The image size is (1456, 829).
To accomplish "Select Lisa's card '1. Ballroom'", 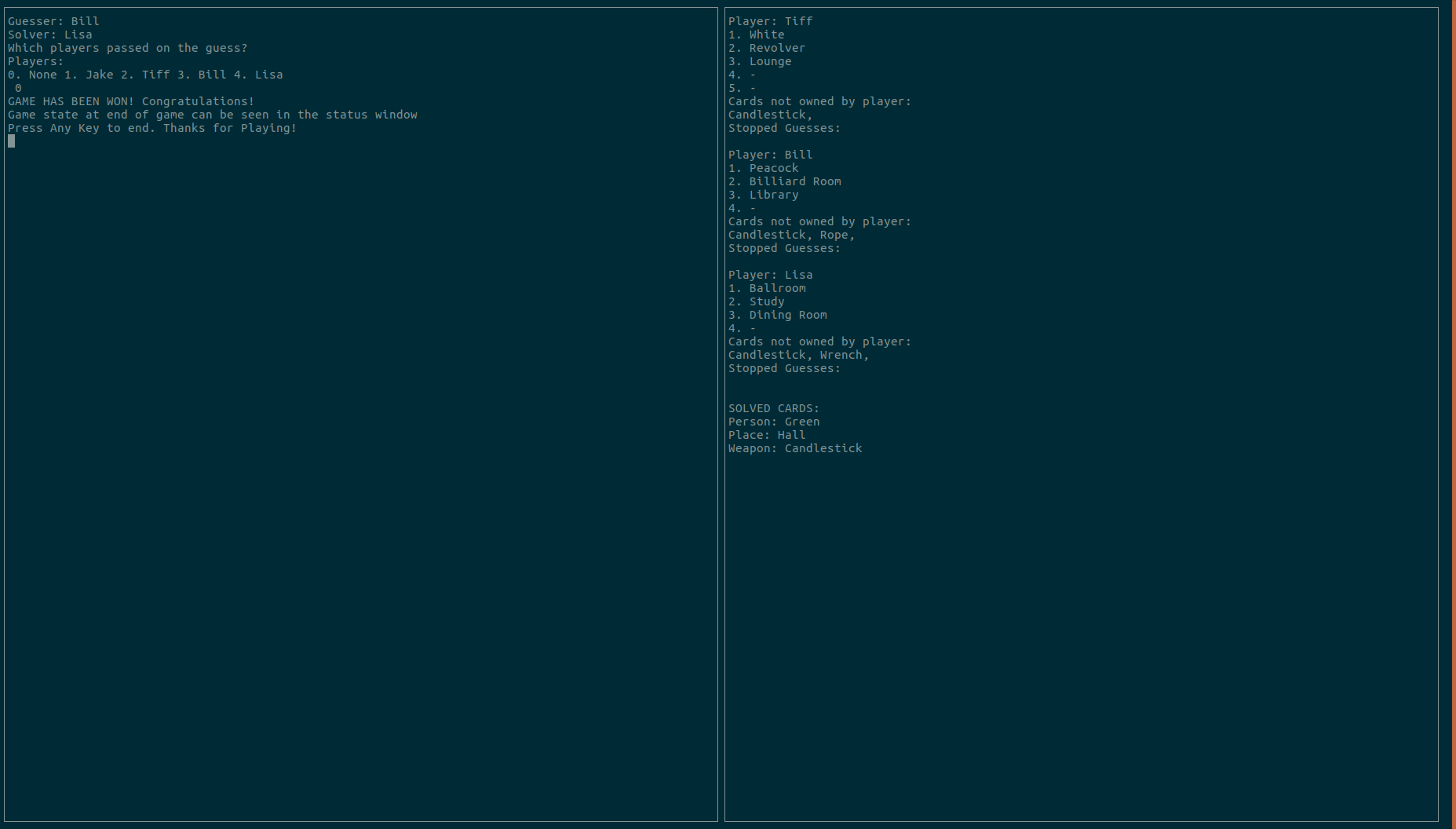I will (767, 288).
